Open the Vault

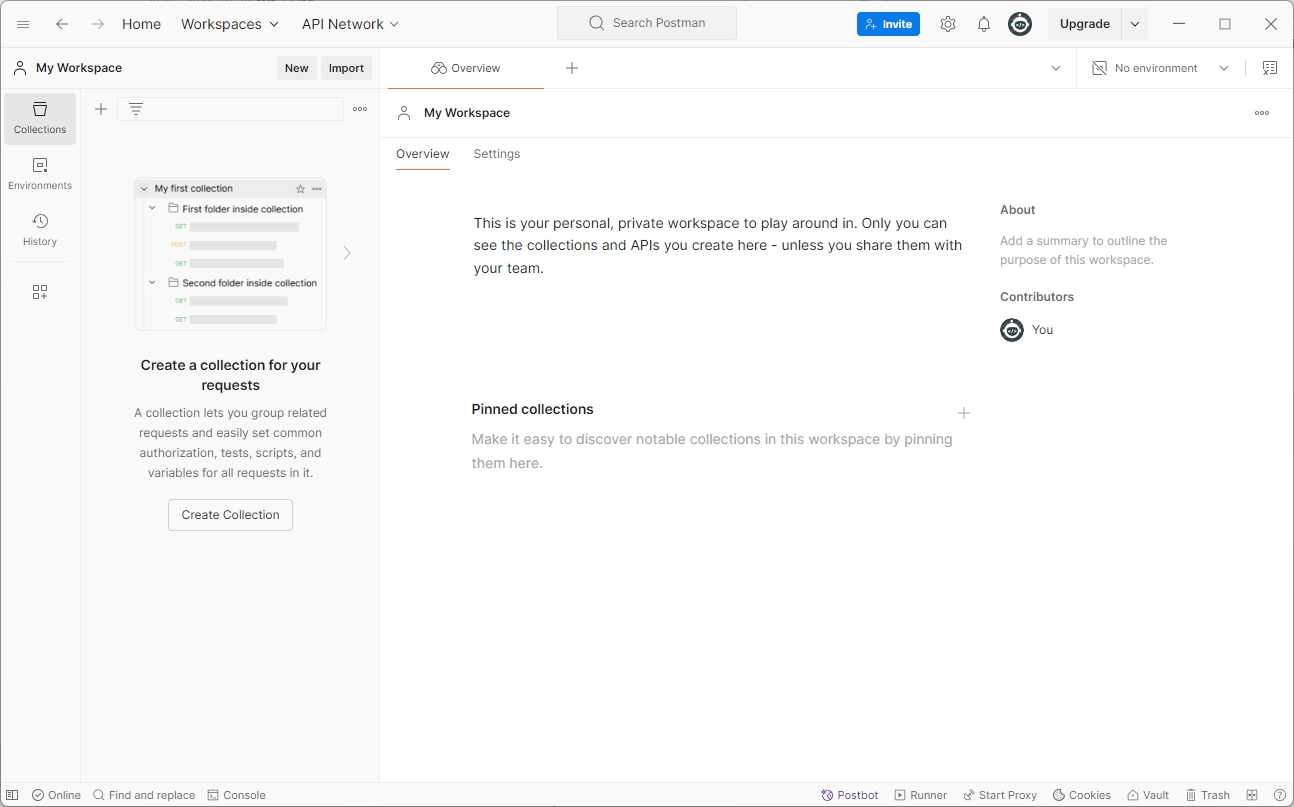[x=1148, y=795]
